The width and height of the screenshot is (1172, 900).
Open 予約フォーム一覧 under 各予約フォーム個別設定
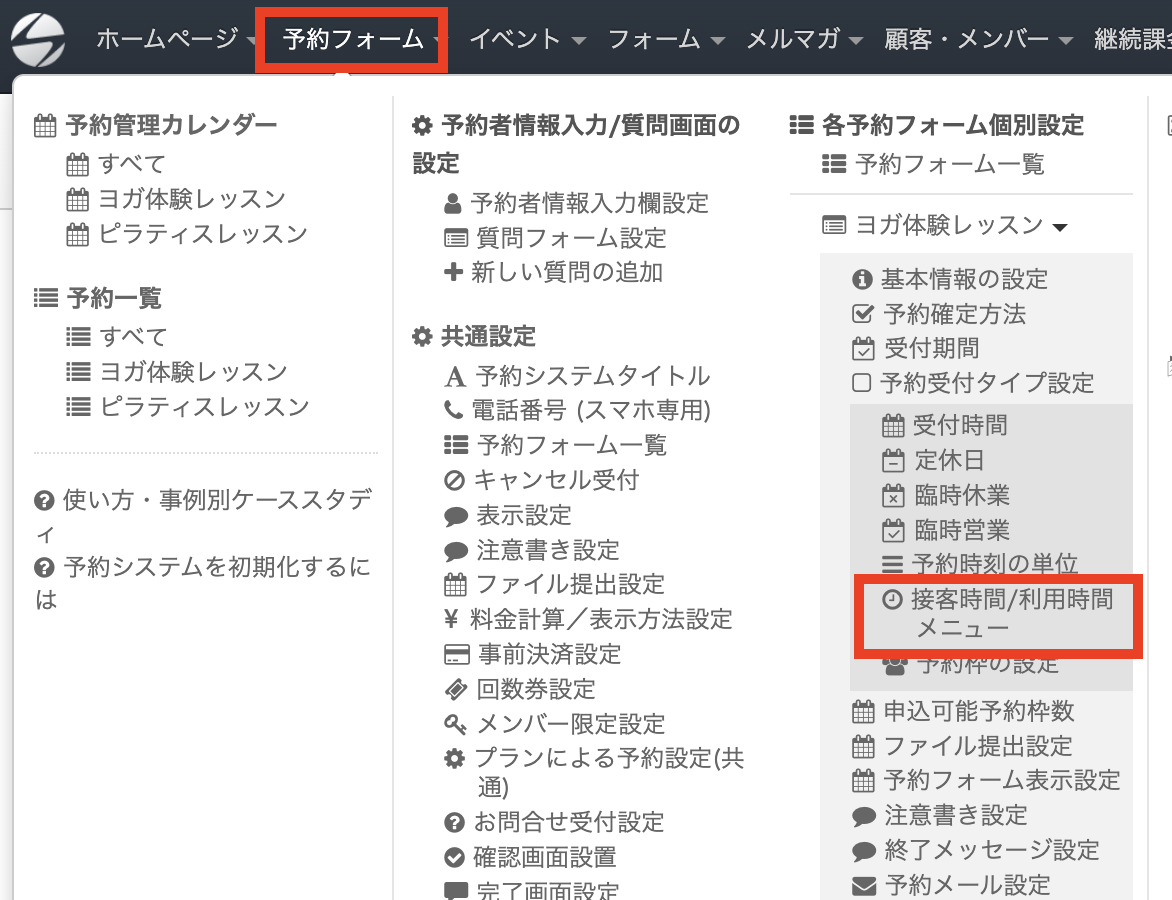point(949,164)
